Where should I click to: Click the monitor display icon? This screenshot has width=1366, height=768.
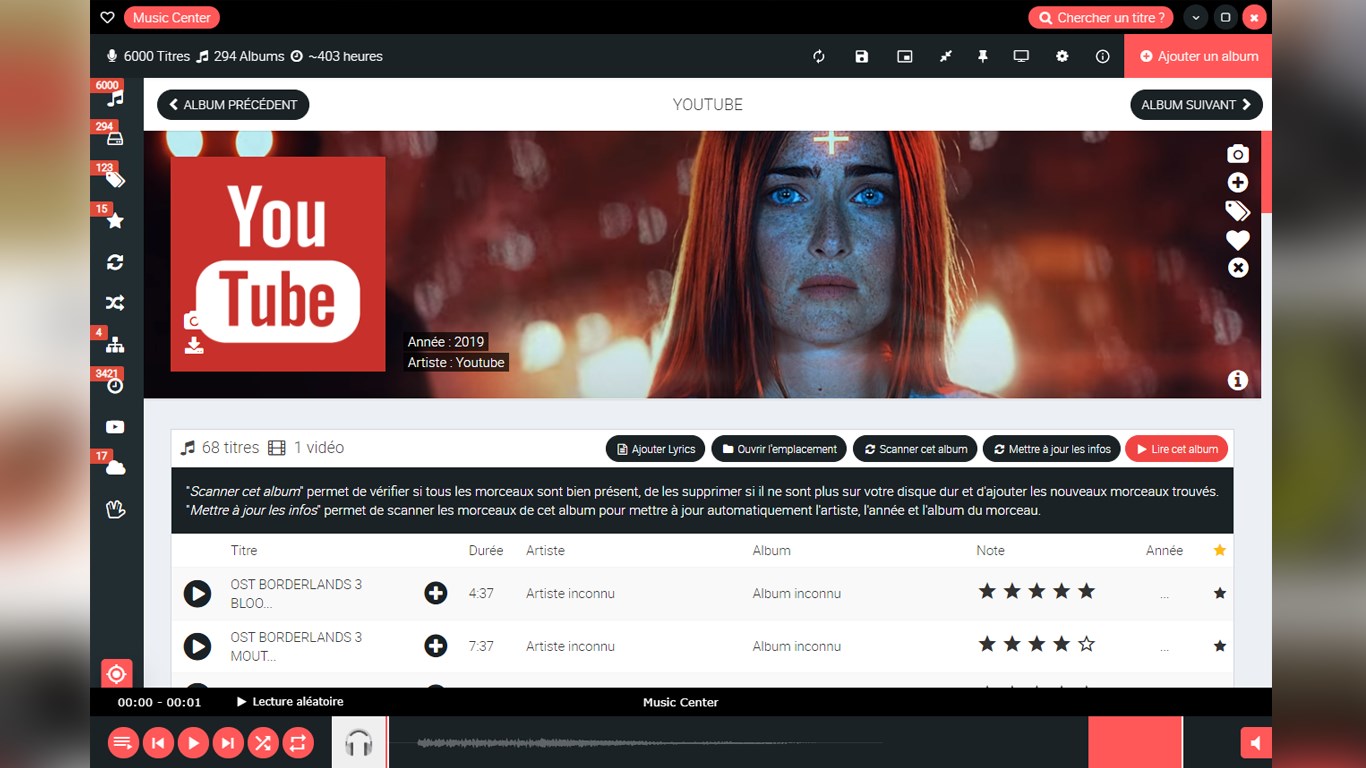tap(1021, 57)
